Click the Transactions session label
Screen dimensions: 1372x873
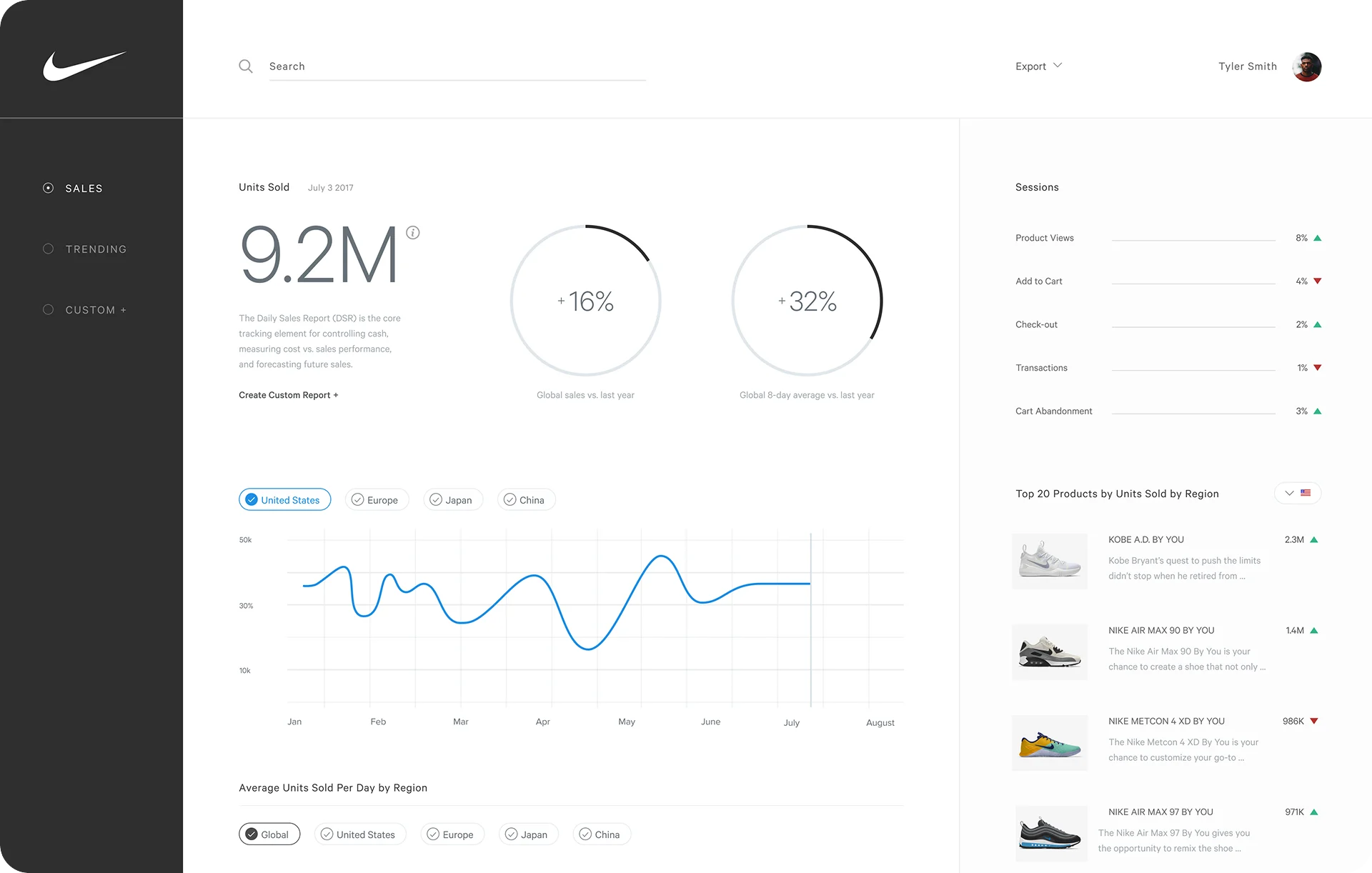1041,368
